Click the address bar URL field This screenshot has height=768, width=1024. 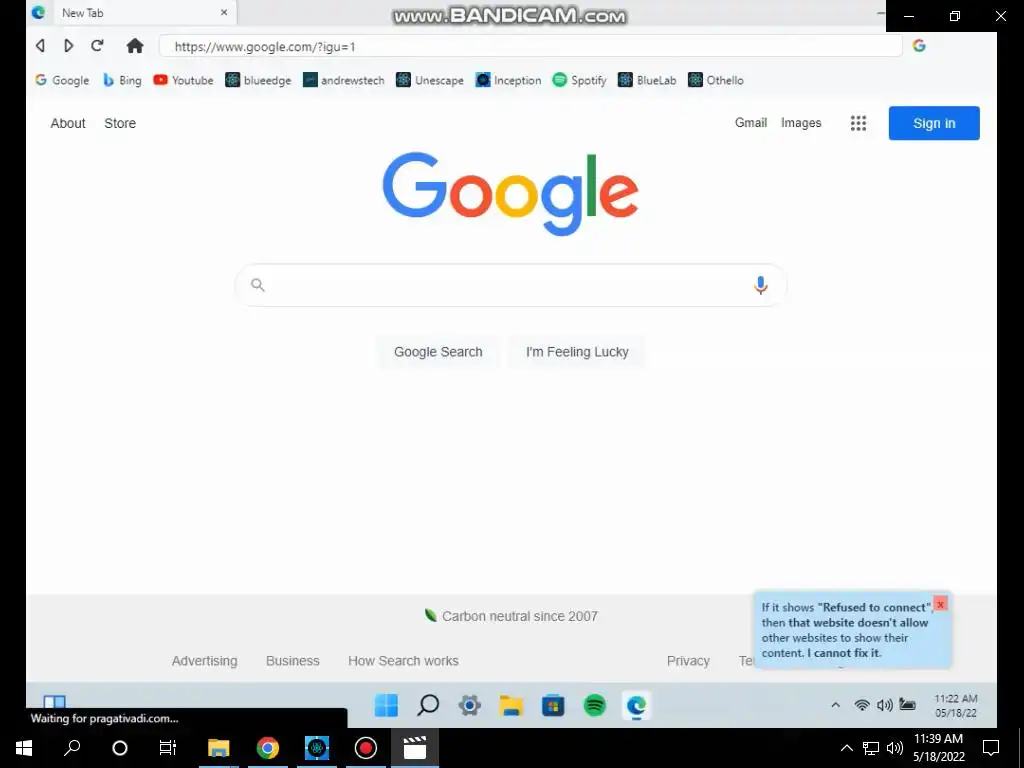click(x=531, y=46)
